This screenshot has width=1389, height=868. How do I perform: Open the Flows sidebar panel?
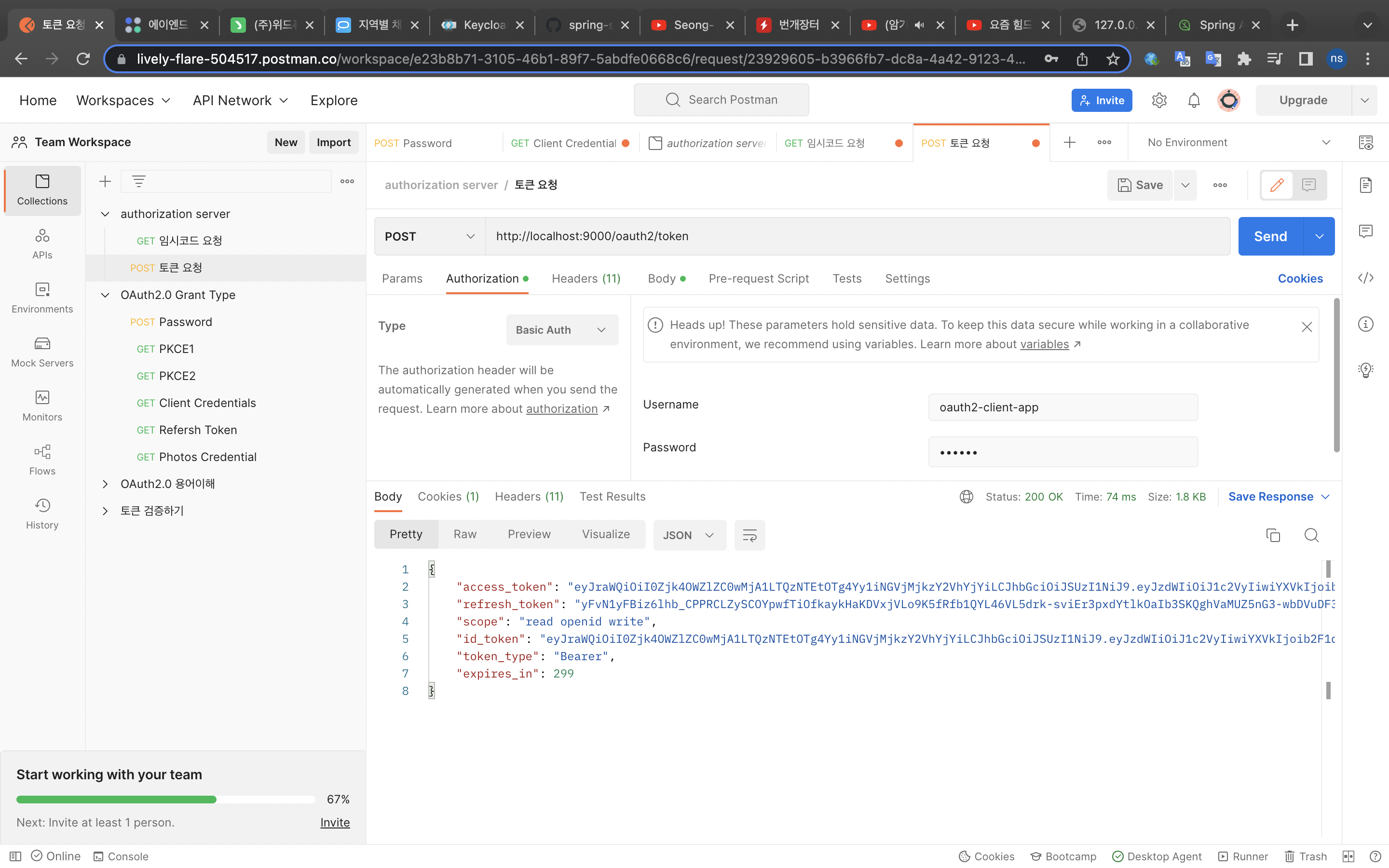point(42,460)
